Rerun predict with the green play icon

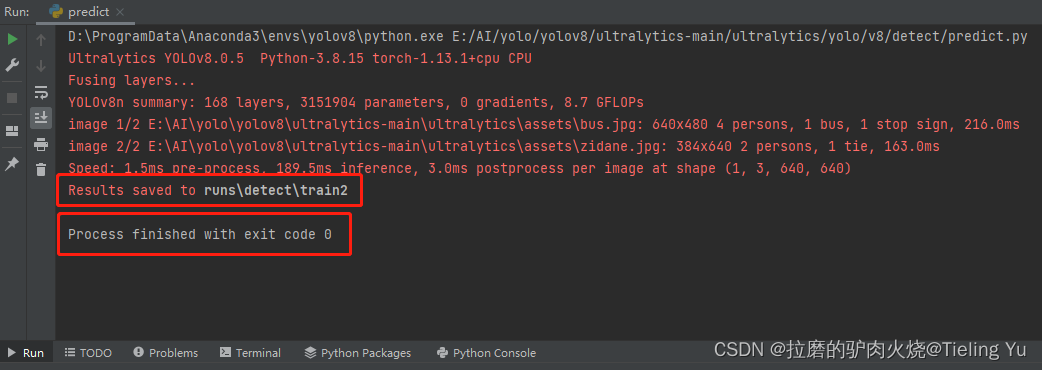pyautogui.click(x=12, y=39)
